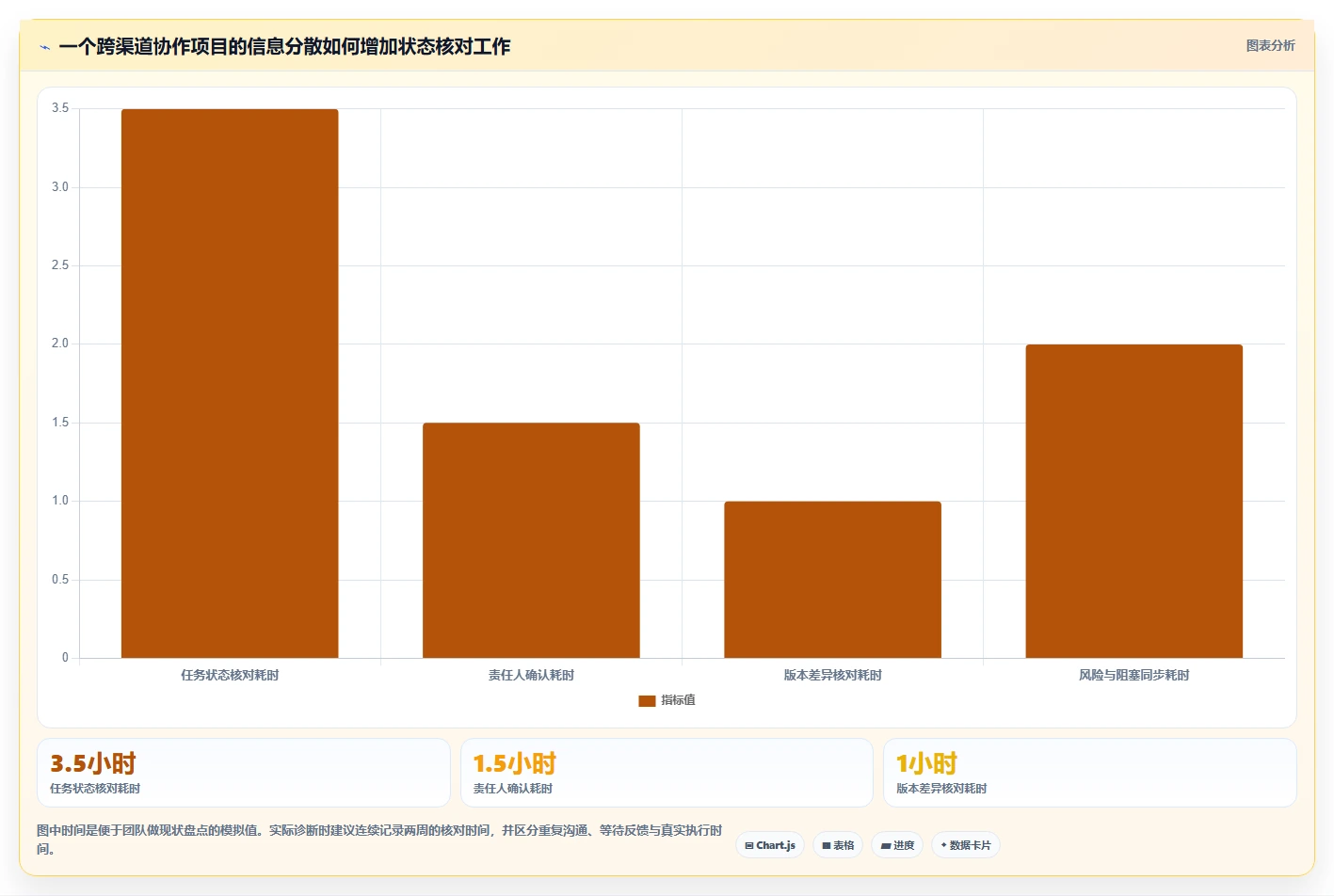Viewport: 1334px width, 896px height.
Task: Select the 责任人确认耗时 bar in the chart
Action: click(531, 540)
